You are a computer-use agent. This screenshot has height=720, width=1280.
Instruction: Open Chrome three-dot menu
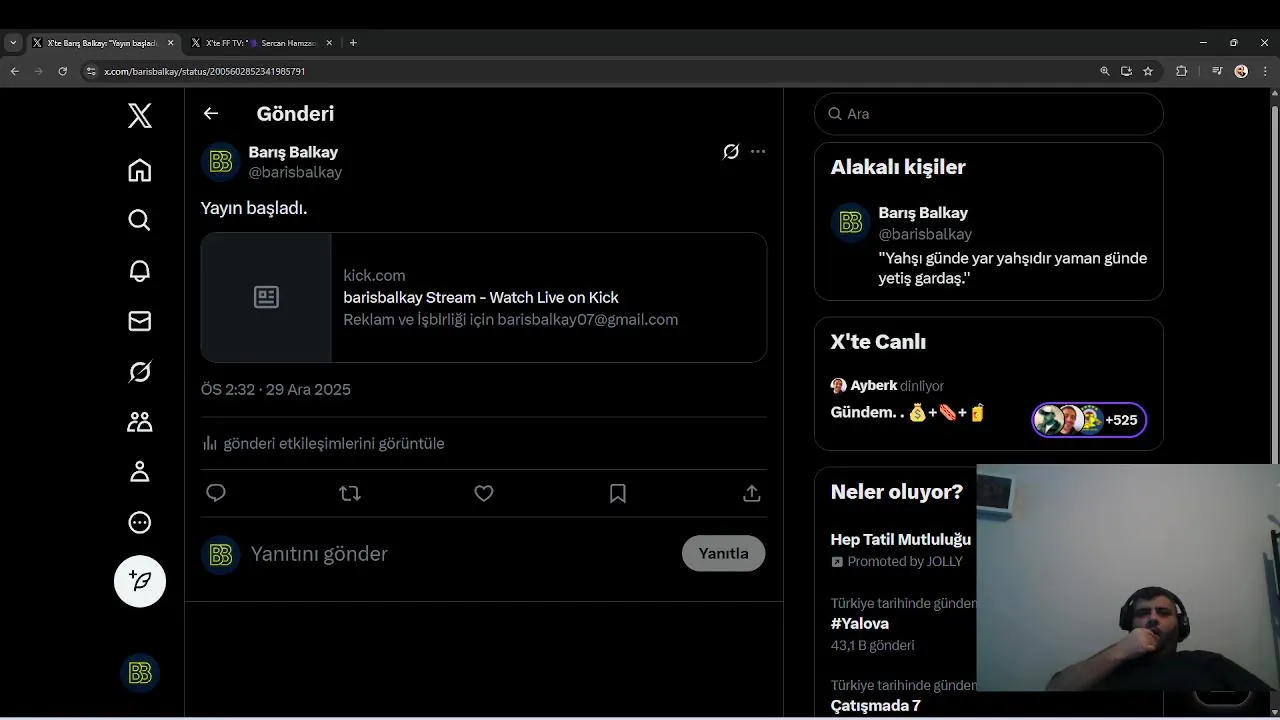pyautogui.click(x=1265, y=71)
